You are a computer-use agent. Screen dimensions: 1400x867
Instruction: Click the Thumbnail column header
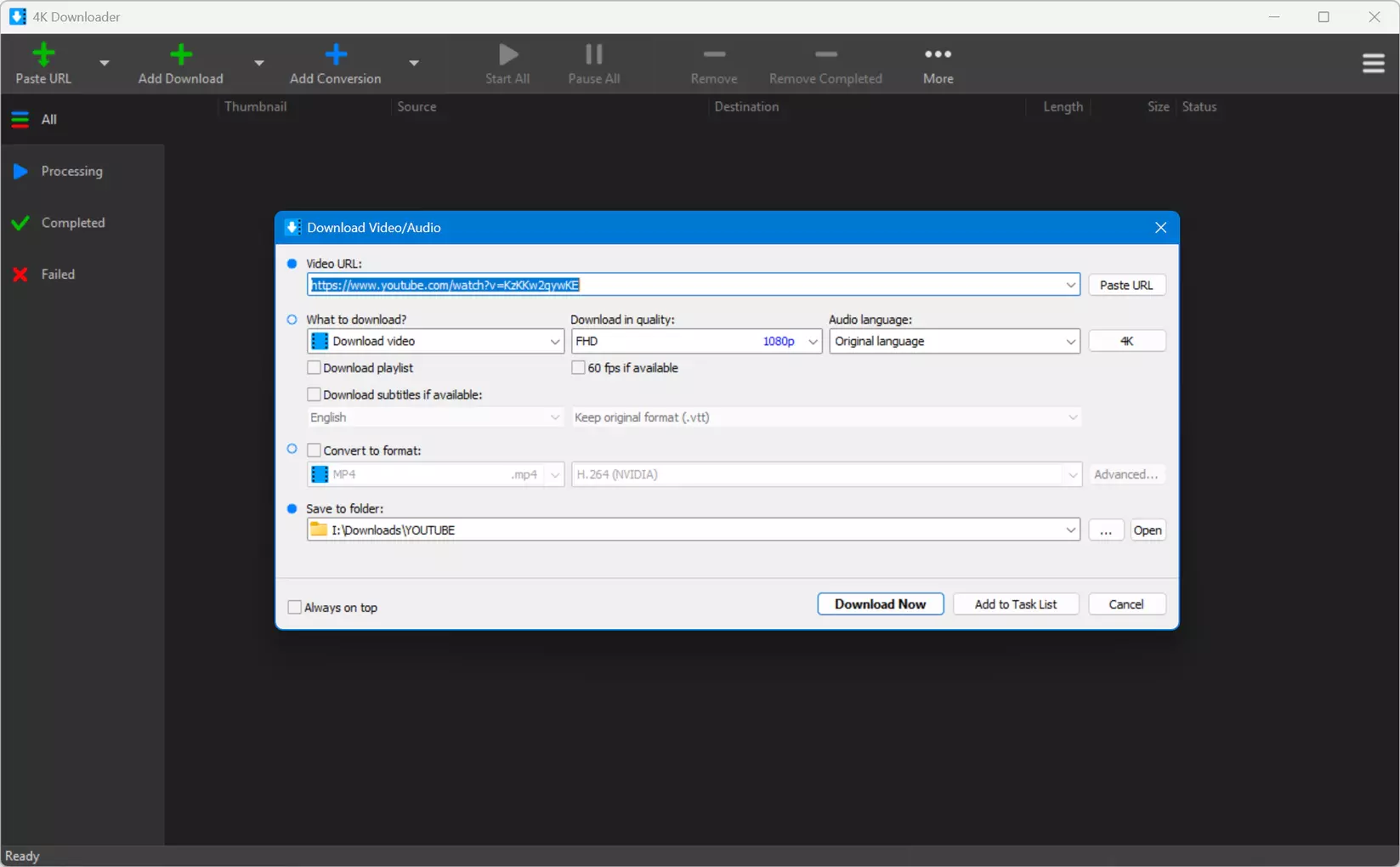(255, 106)
